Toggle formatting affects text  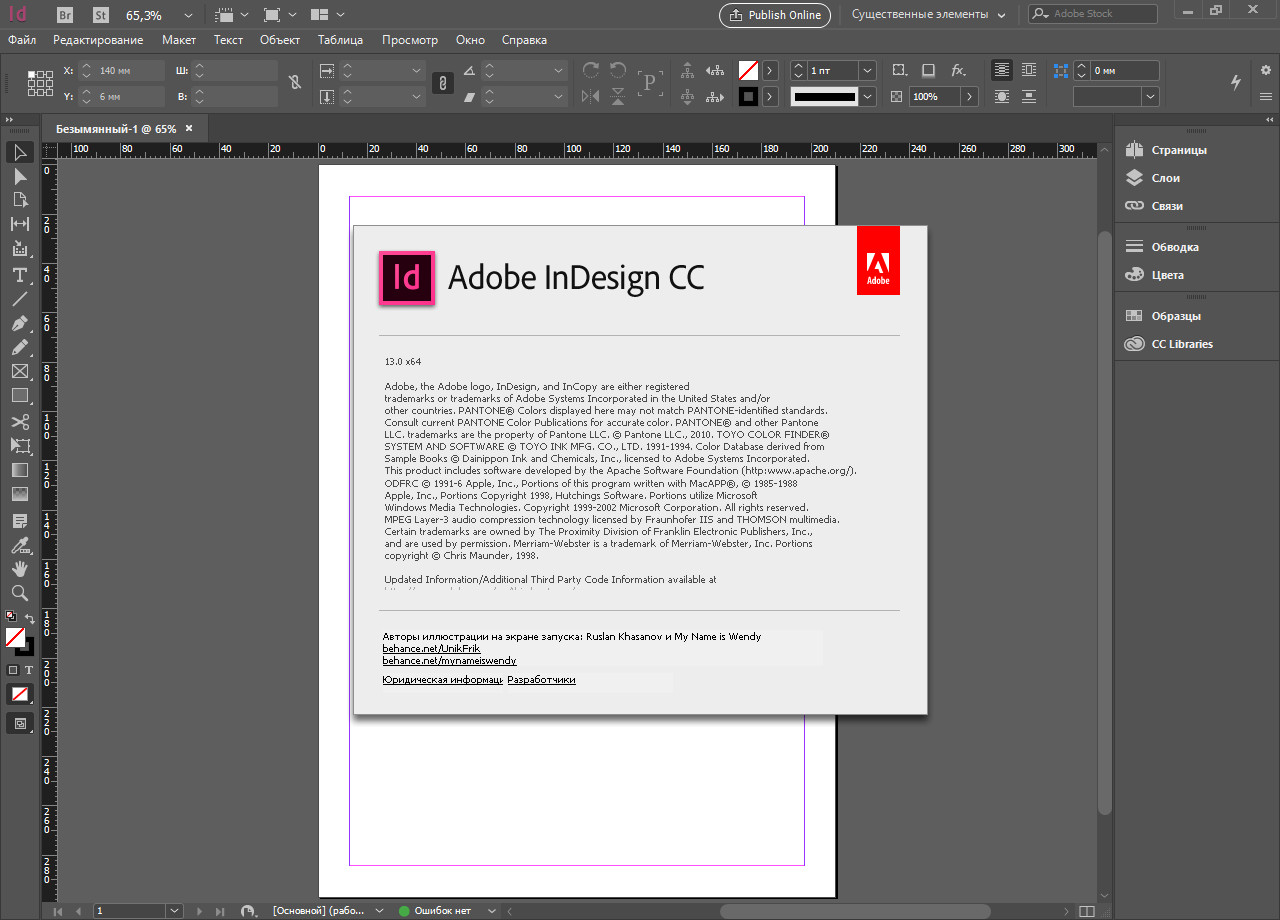(x=28, y=670)
